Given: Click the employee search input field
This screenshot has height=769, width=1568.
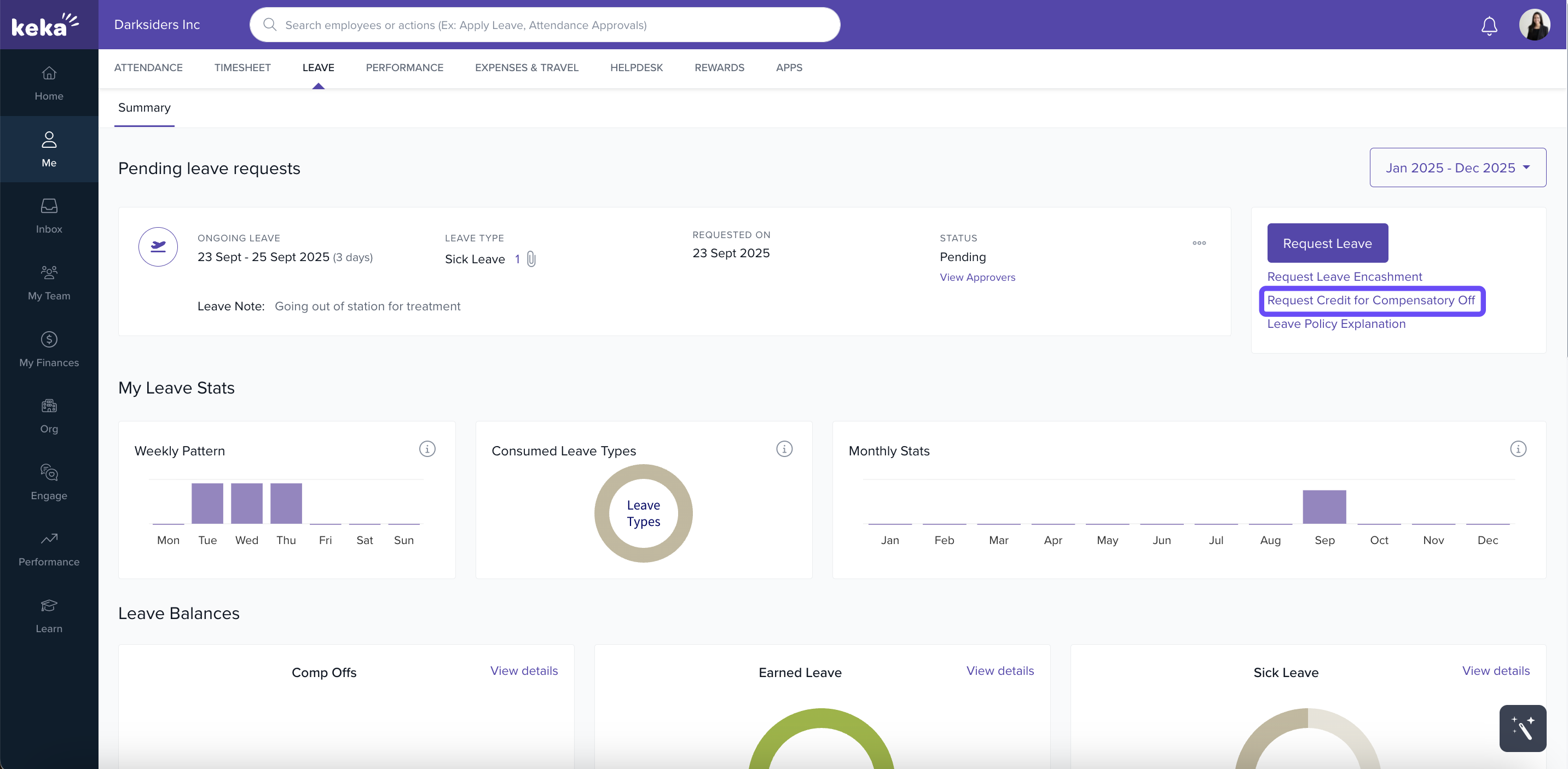Looking at the screenshot, I should tap(544, 25).
